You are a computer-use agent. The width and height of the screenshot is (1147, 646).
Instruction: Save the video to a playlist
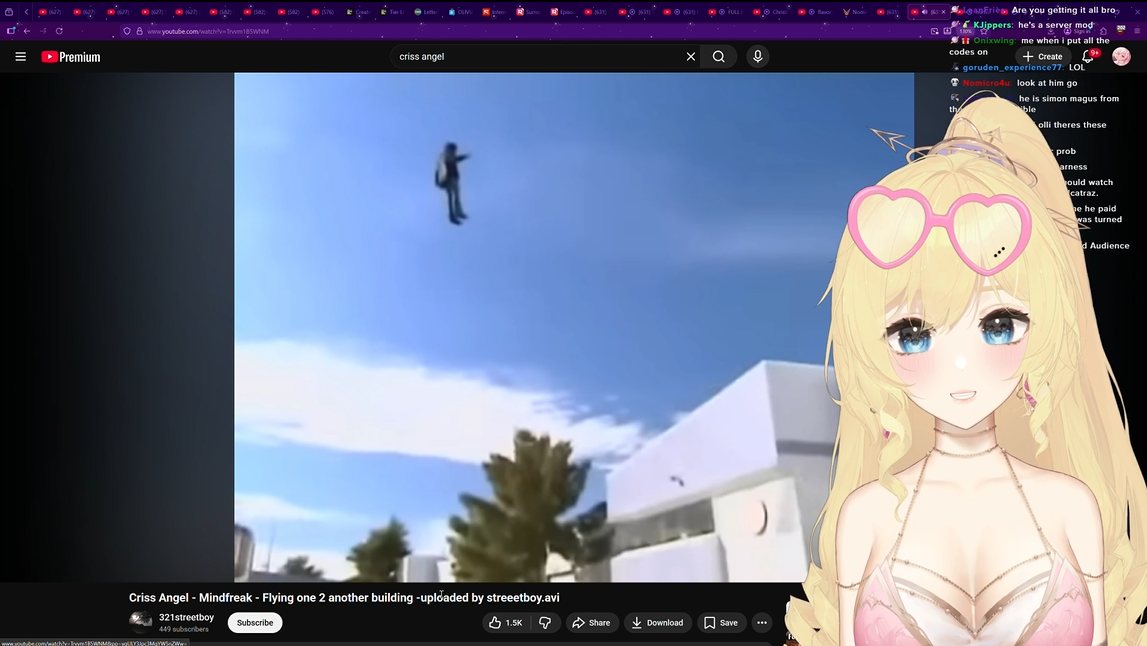(721, 623)
